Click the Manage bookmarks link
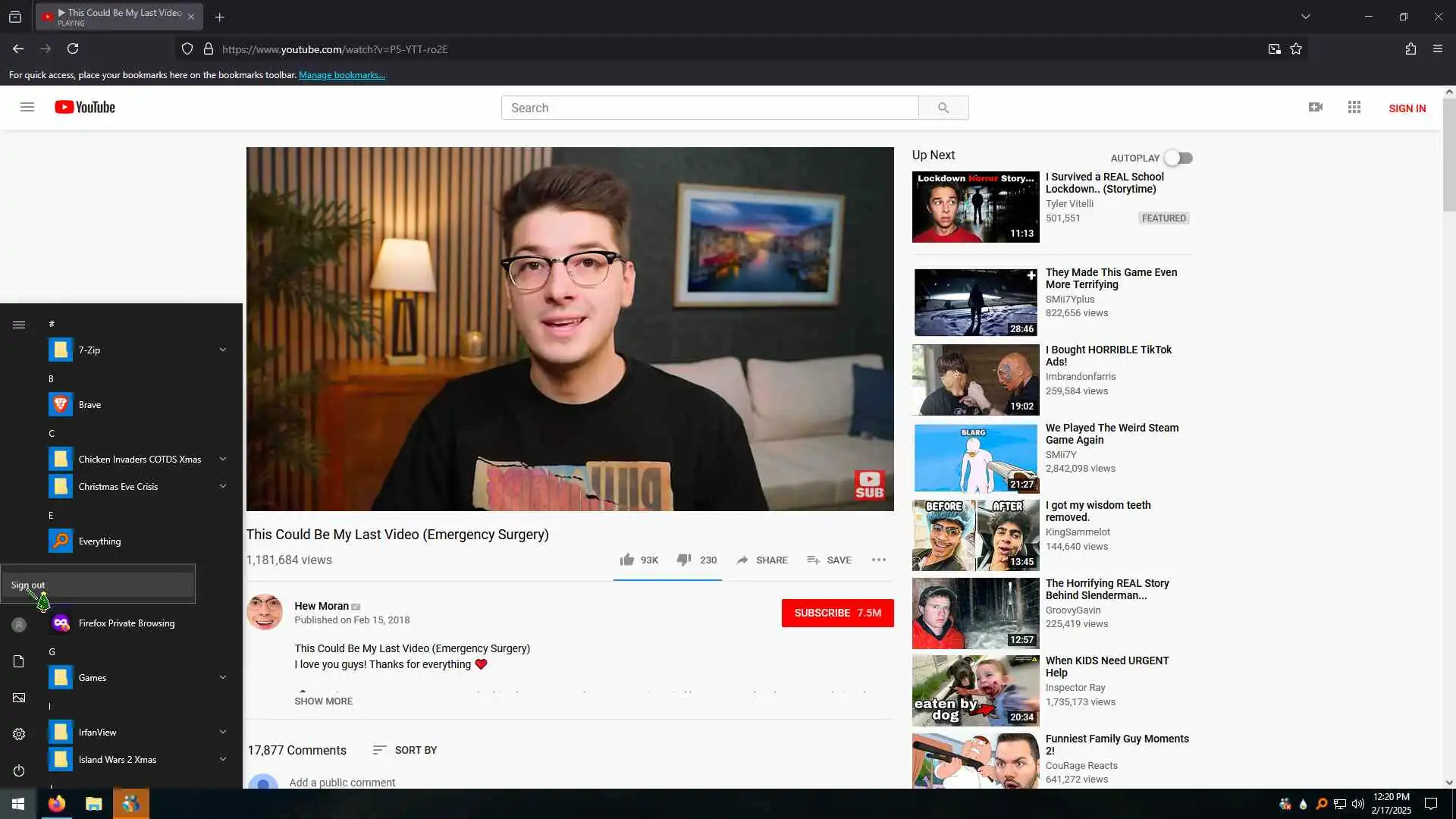Image resolution: width=1456 pixels, height=819 pixels. (x=342, y=75)
